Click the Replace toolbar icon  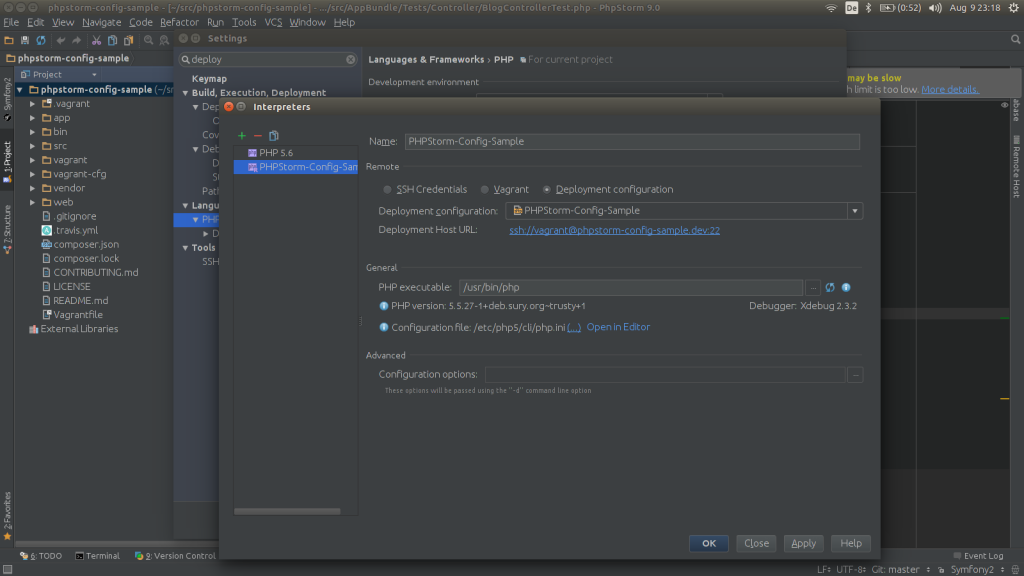[x=164, y=40]
